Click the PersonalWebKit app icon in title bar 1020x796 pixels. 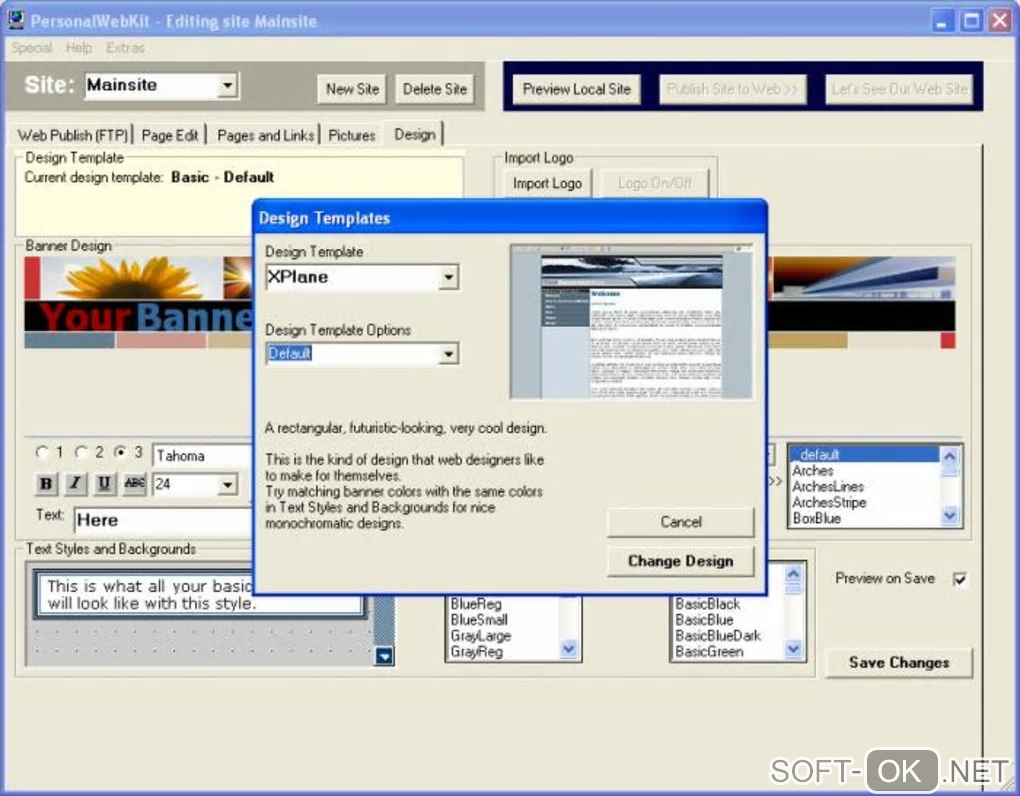(x=16, y=20)
